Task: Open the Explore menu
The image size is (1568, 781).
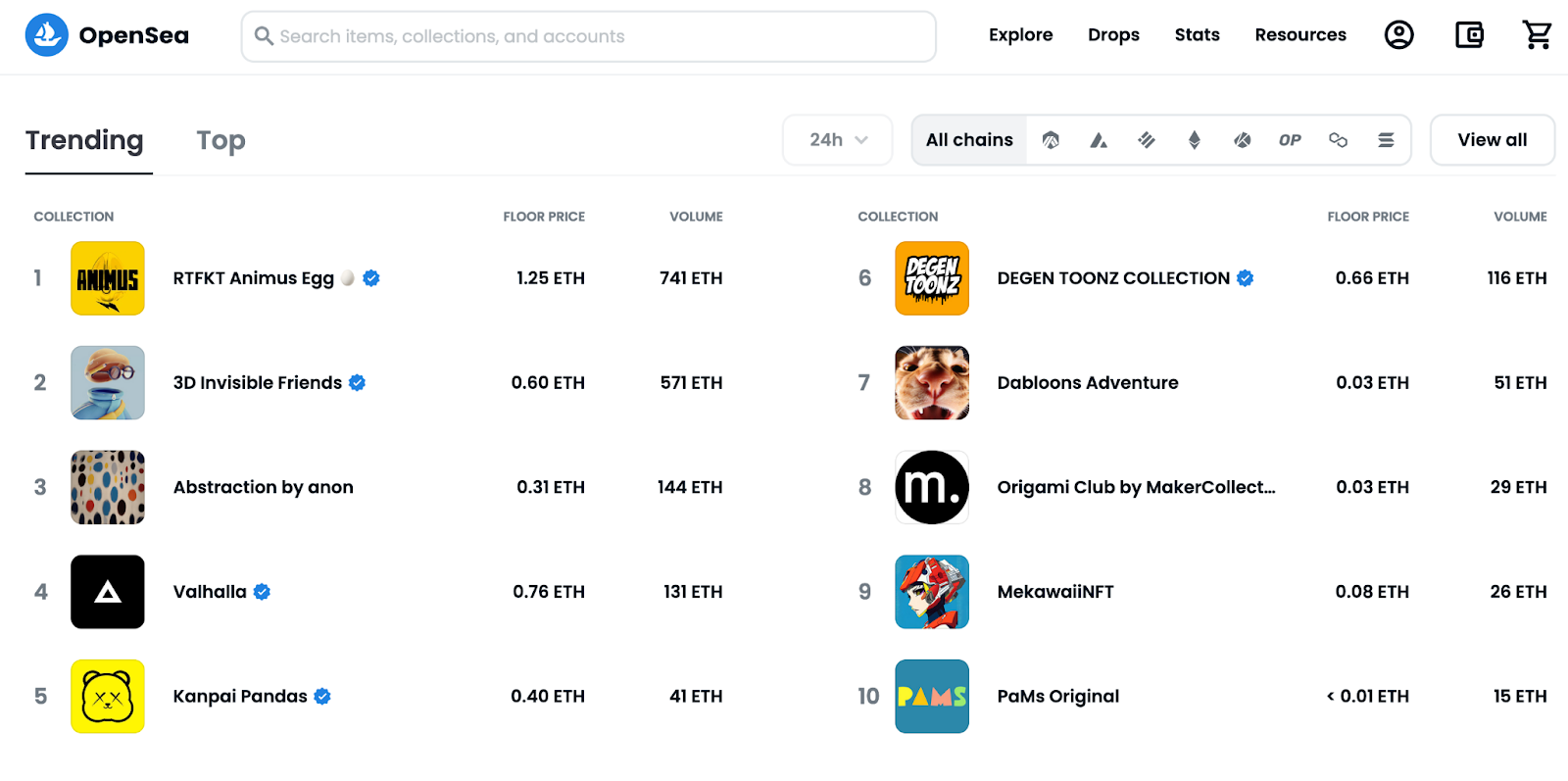Action: click(x=1020, y=35)
